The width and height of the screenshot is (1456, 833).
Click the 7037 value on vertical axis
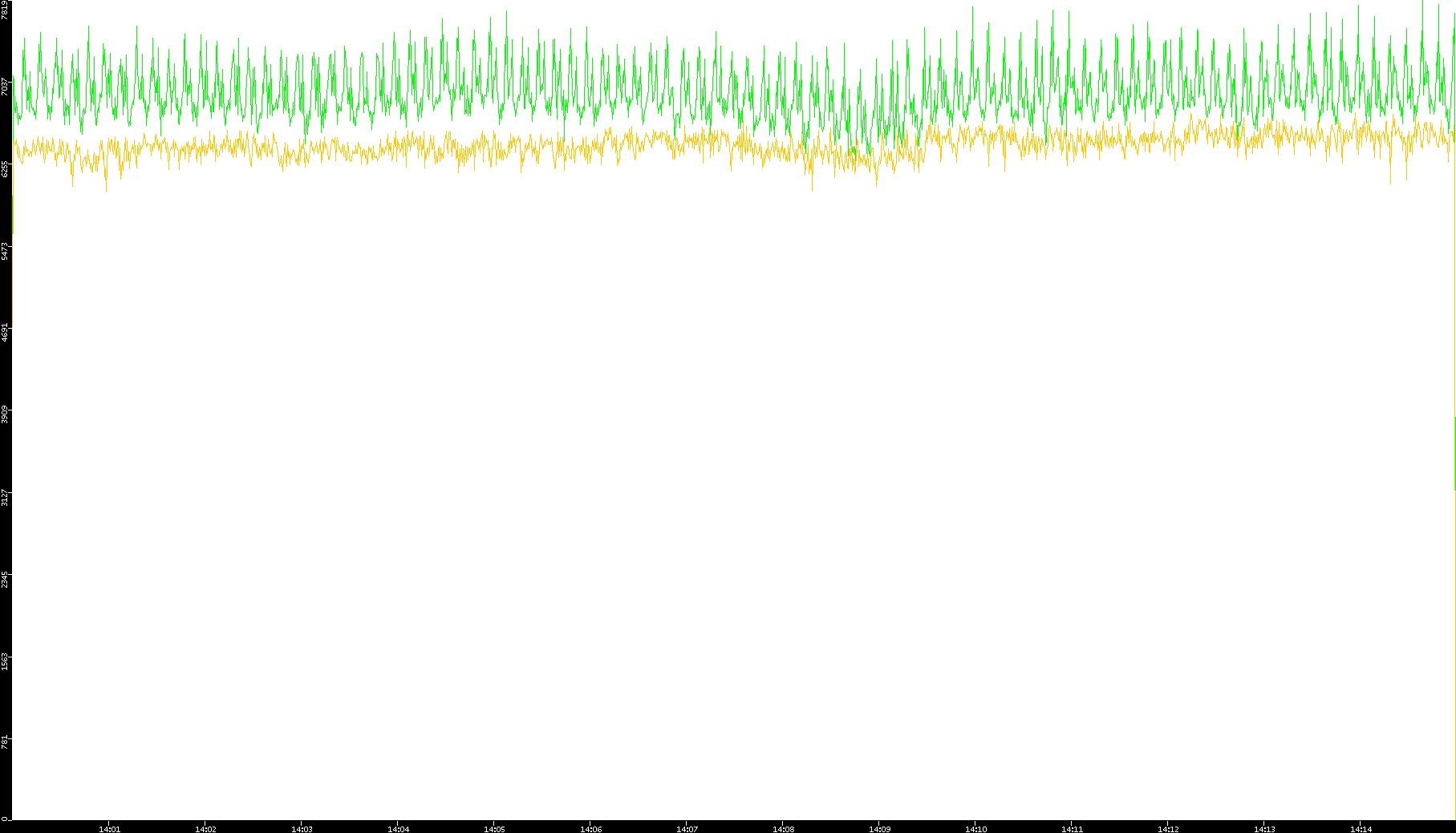[x=5, y=87]
